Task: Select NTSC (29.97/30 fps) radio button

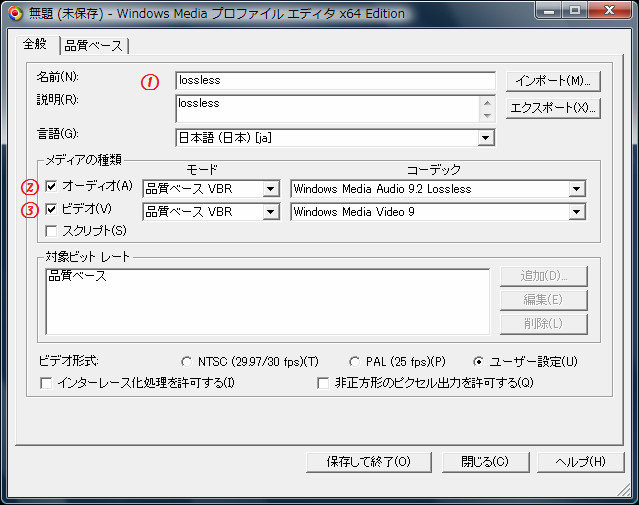Action: 187,361
